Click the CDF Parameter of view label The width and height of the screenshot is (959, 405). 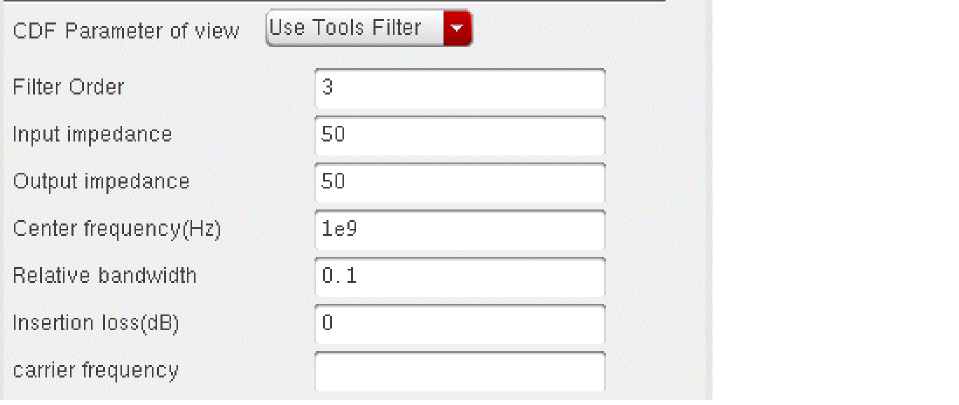pyautogui.click(x=126, y=31)
